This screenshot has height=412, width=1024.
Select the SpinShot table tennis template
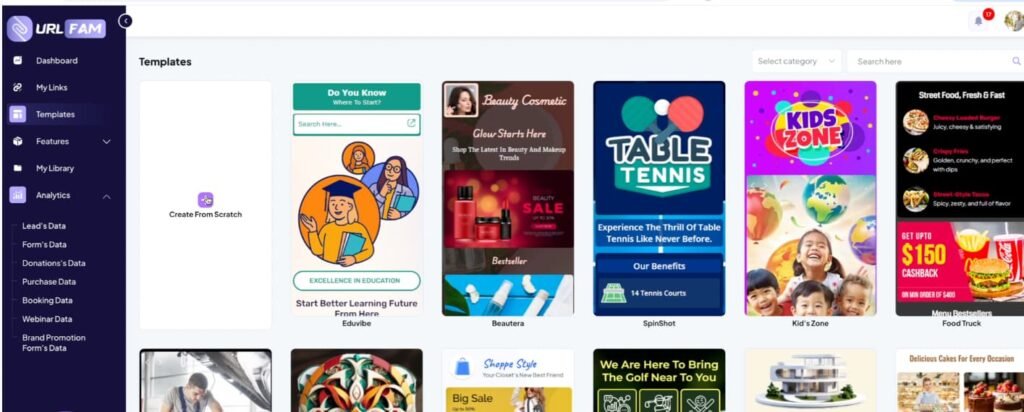click(x=659, y=198)
